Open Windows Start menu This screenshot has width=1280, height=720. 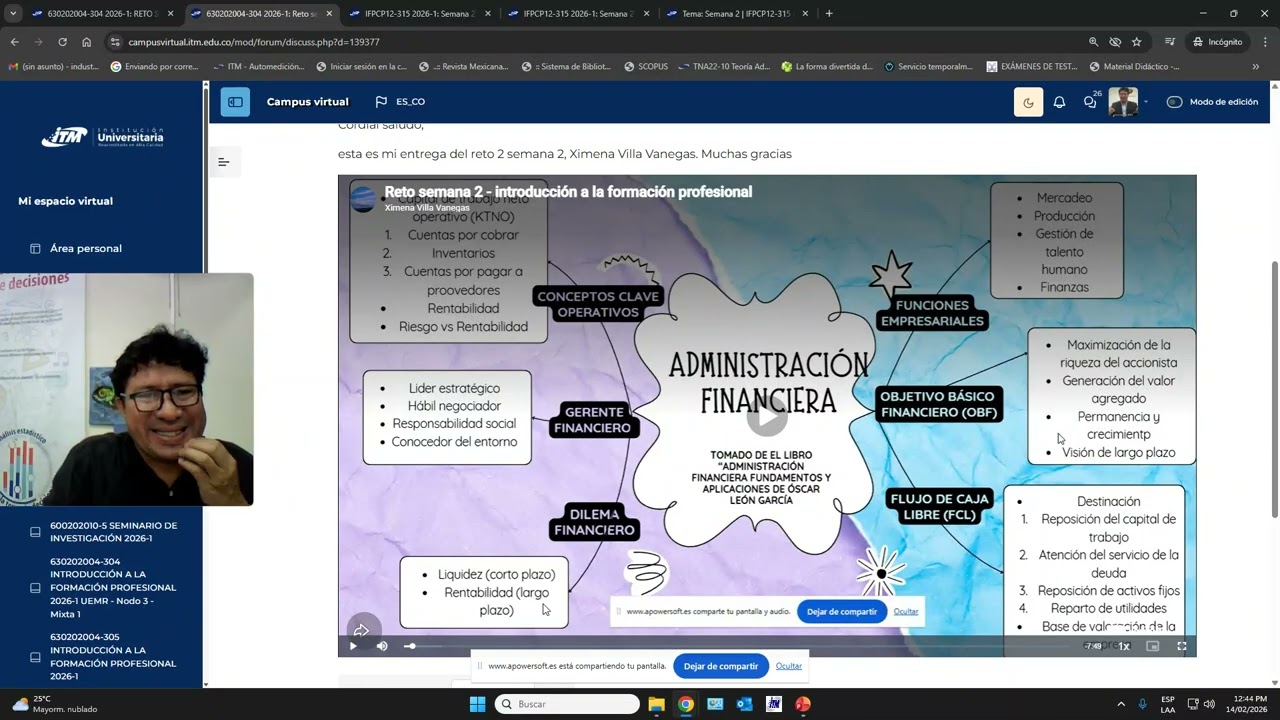[x=477, y=704]
